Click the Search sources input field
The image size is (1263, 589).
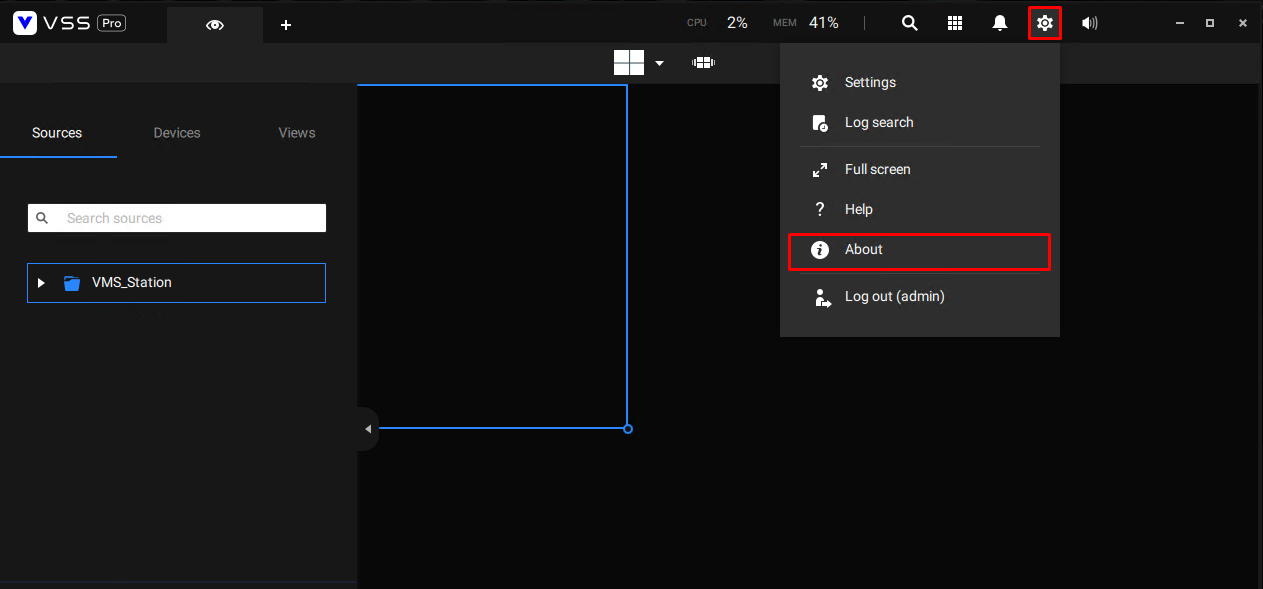click(x=176, y=217)
